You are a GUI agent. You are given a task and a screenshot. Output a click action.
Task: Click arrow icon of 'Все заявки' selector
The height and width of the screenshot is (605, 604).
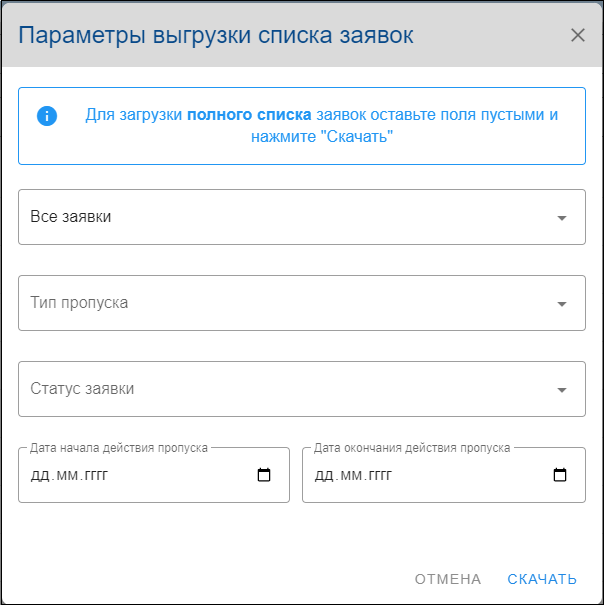[x=561, y=218]
